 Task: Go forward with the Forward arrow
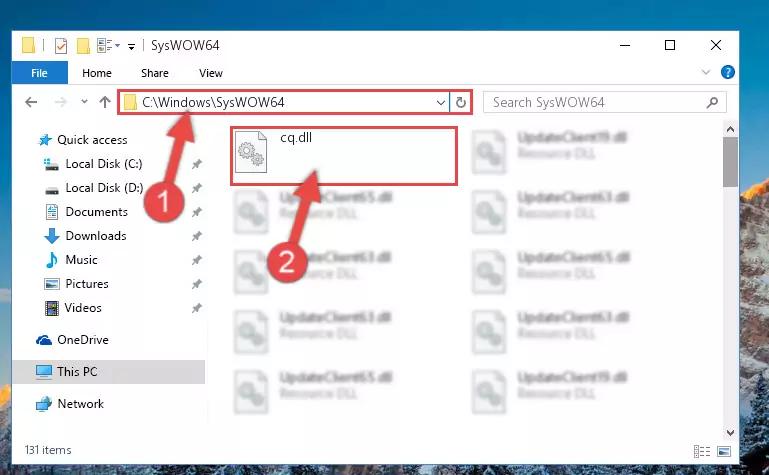point(60,102)
